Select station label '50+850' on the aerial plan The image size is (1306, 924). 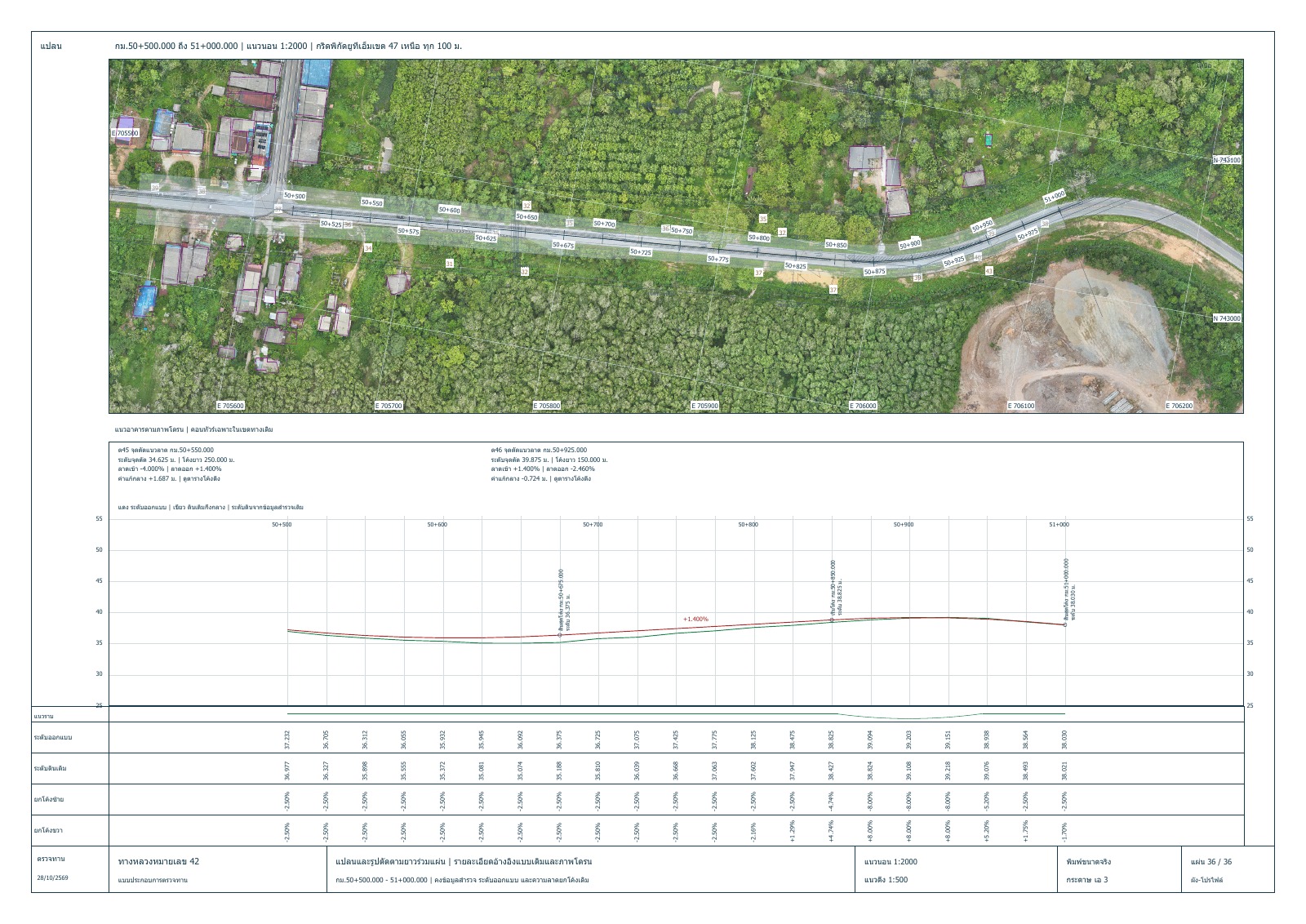coord(836,244)
